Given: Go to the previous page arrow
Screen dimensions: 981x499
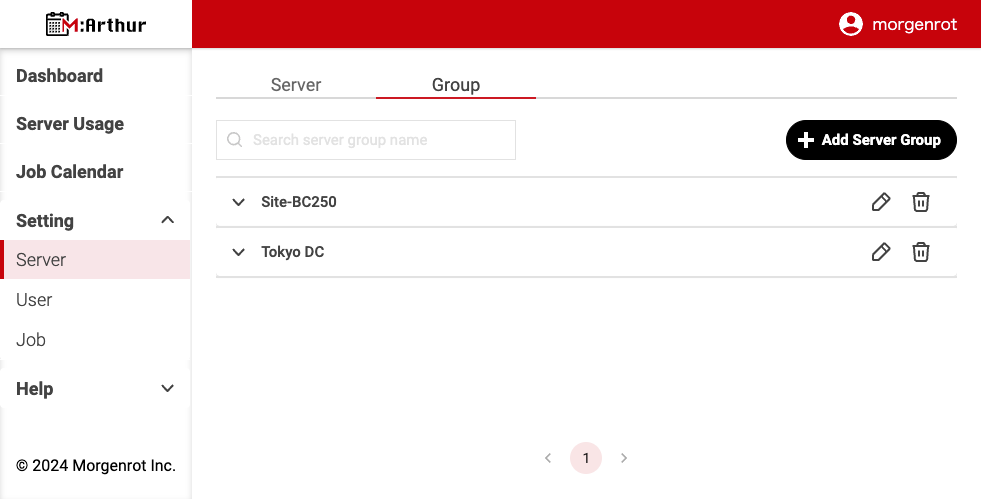Looking at the screenshot, I should [548, 458].
